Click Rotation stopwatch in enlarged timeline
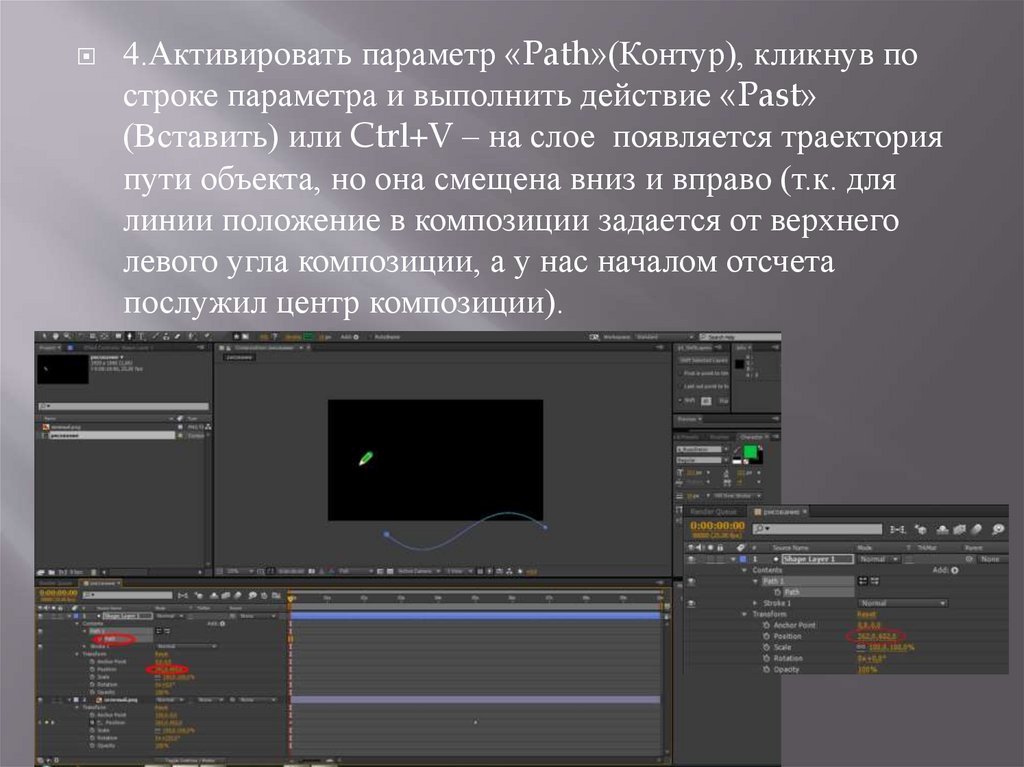1024x767 pixels. pyautogui.click(x=766, y=659)
